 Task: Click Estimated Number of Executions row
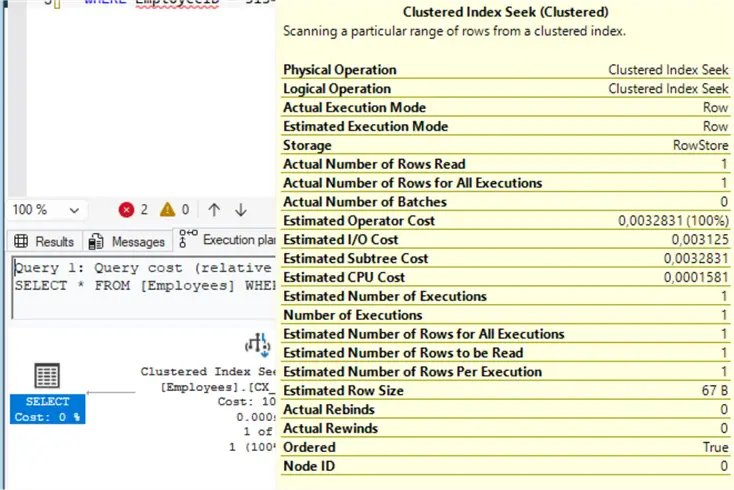click(506, 296)
